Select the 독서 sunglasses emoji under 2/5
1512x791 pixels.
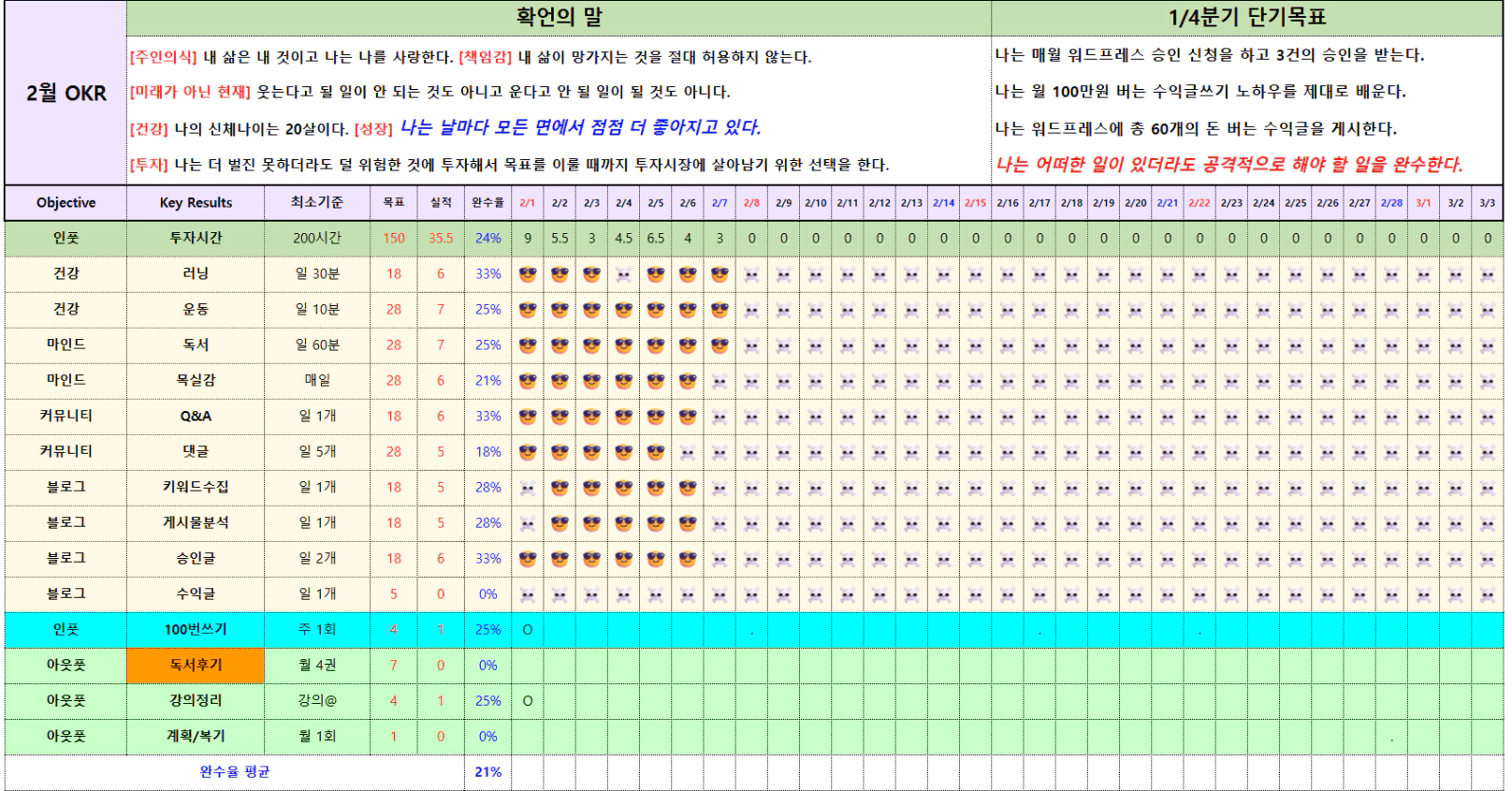(x=656, y=345)
